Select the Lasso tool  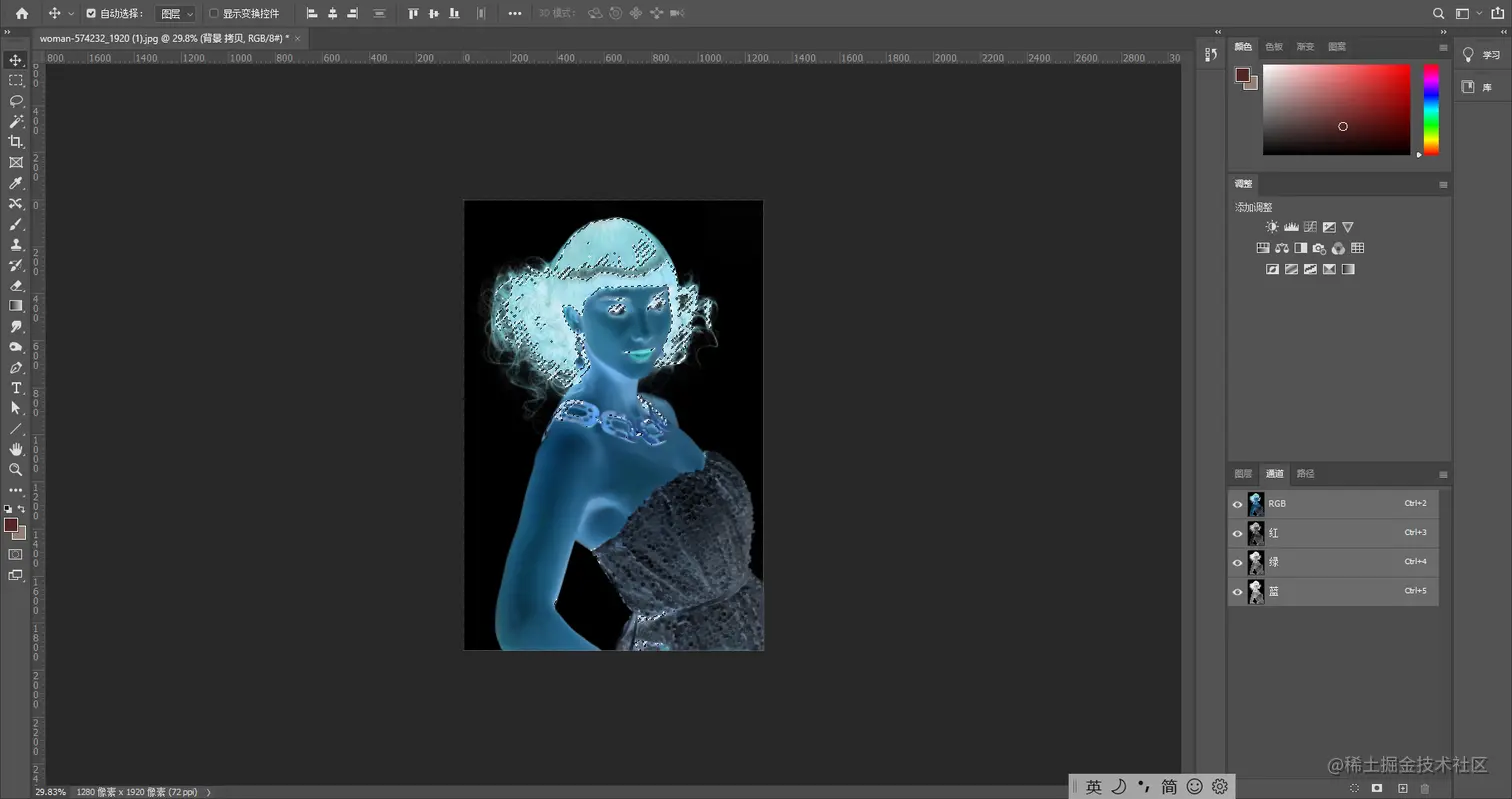coord(16,101)
